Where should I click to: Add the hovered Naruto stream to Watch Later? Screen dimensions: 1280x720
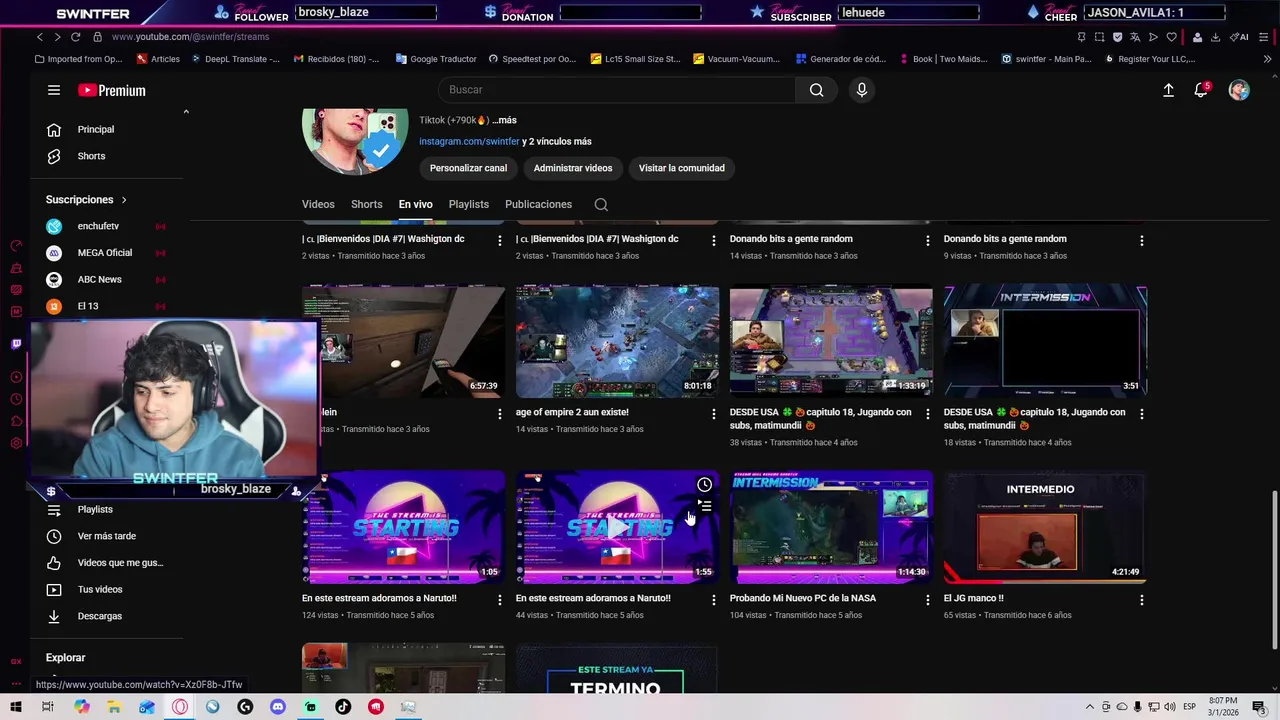(x=704, y=485)
